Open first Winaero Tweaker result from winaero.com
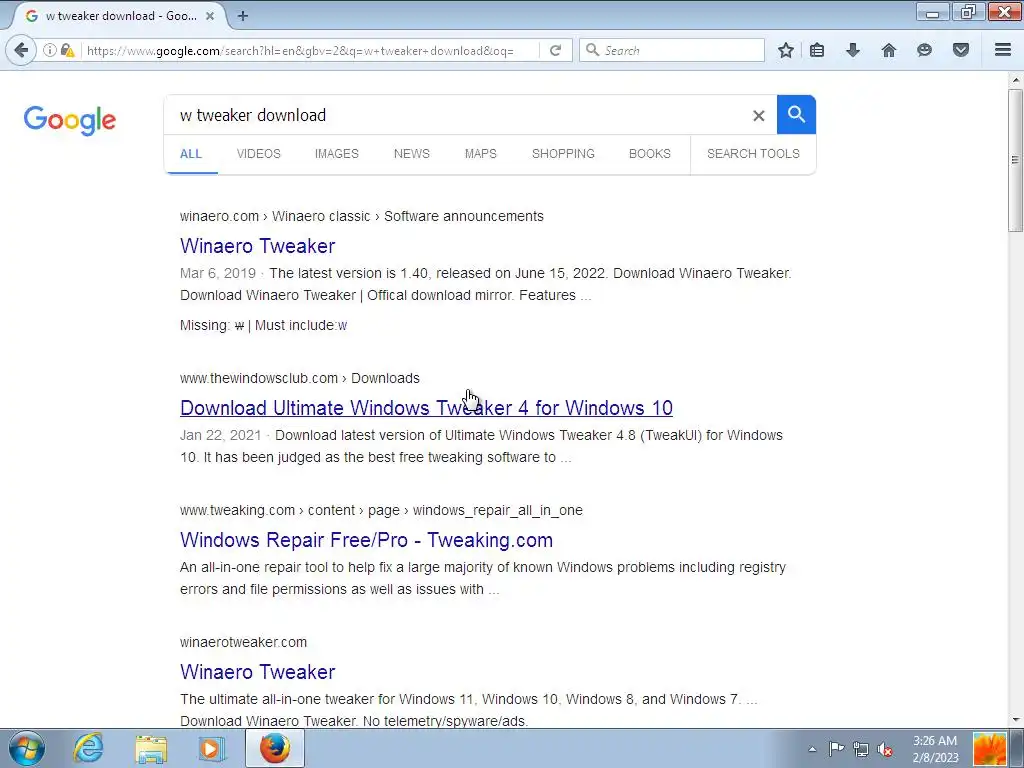This screenshot has height=768, width=1024. 257,246
